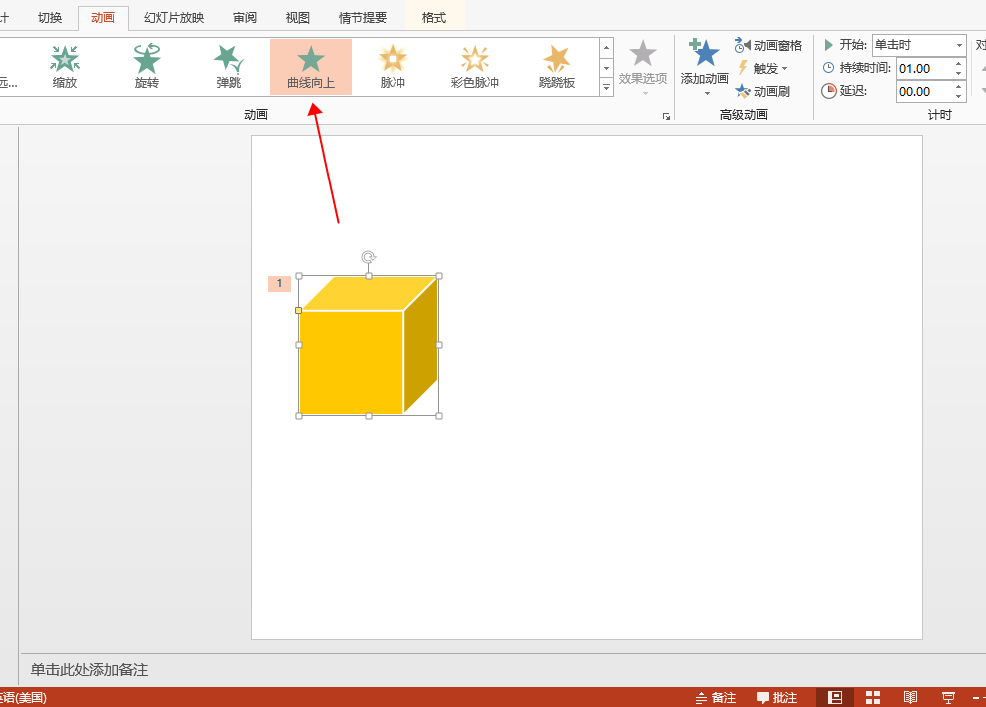Apply the 旋转 rotate animation
This screenshot has width=986, height=707.
[x=147, y=67]
